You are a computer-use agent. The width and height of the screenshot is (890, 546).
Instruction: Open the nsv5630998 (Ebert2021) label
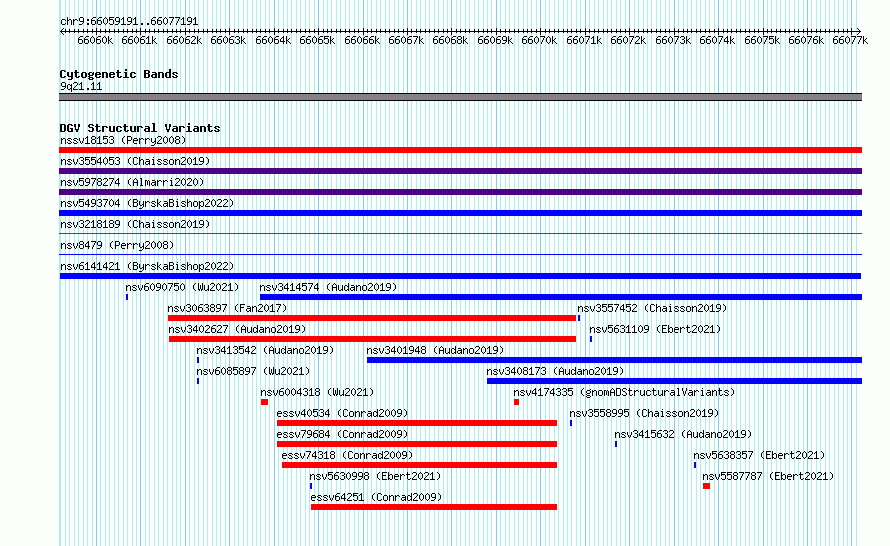(375, 476)
